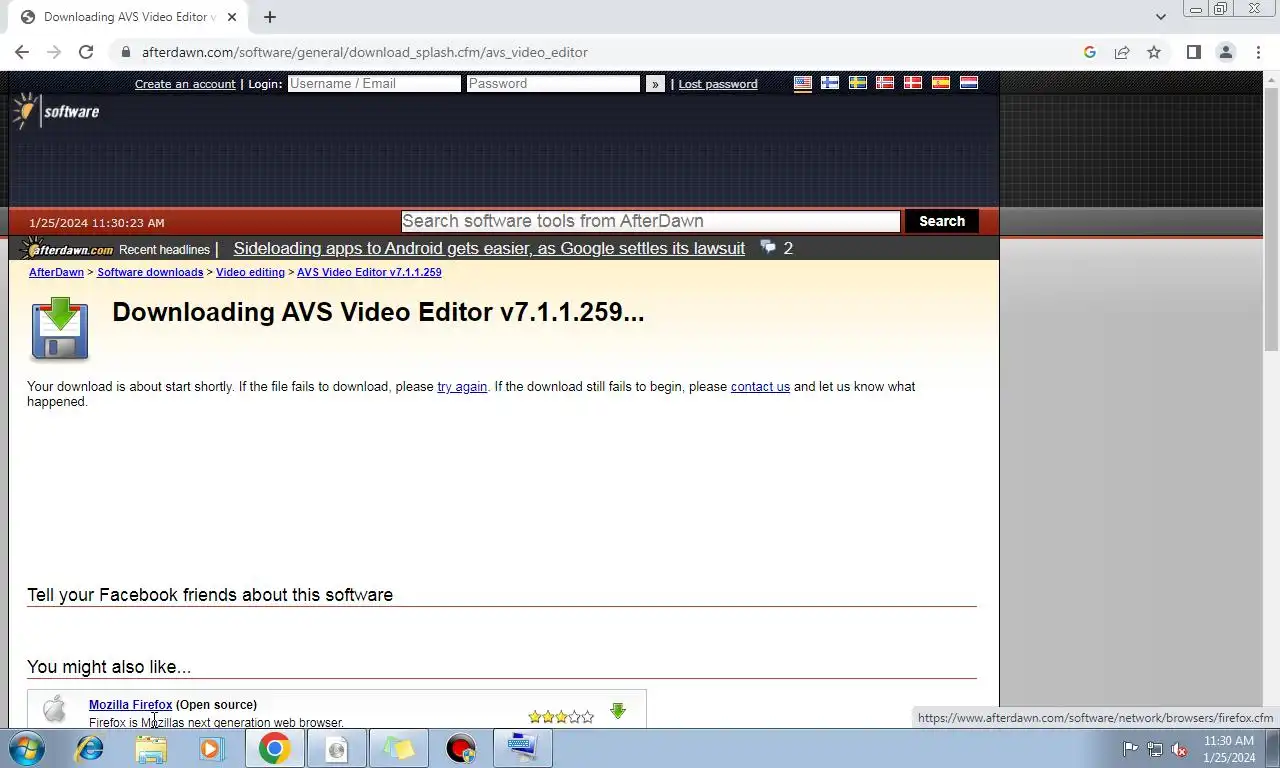Open AVS Video Editor v7.1.1.259 breadcrumb
Image resolution: width=1280 pixels, height=768 pixels.
coord(369,272)
